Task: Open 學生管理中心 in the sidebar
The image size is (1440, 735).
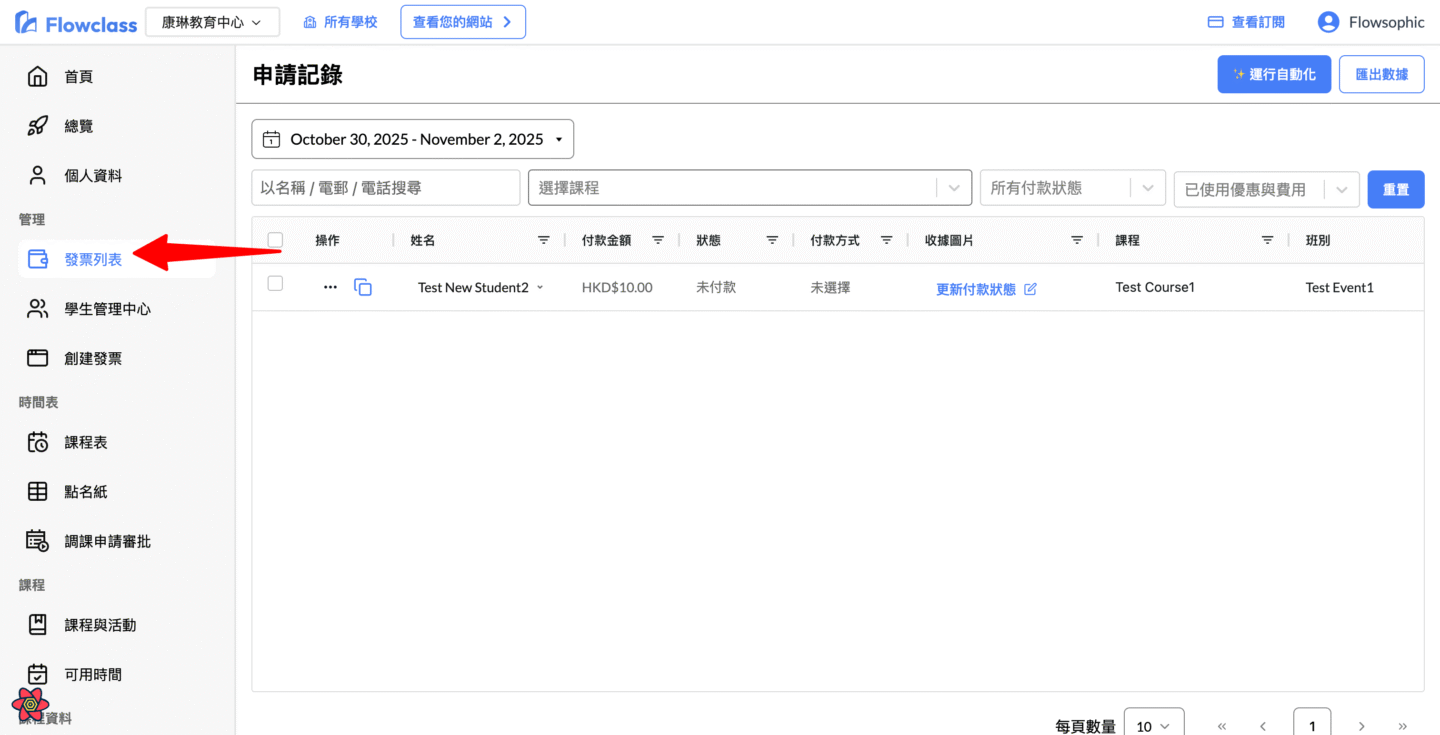Action: pyautogui.click(x=107, y=309)
